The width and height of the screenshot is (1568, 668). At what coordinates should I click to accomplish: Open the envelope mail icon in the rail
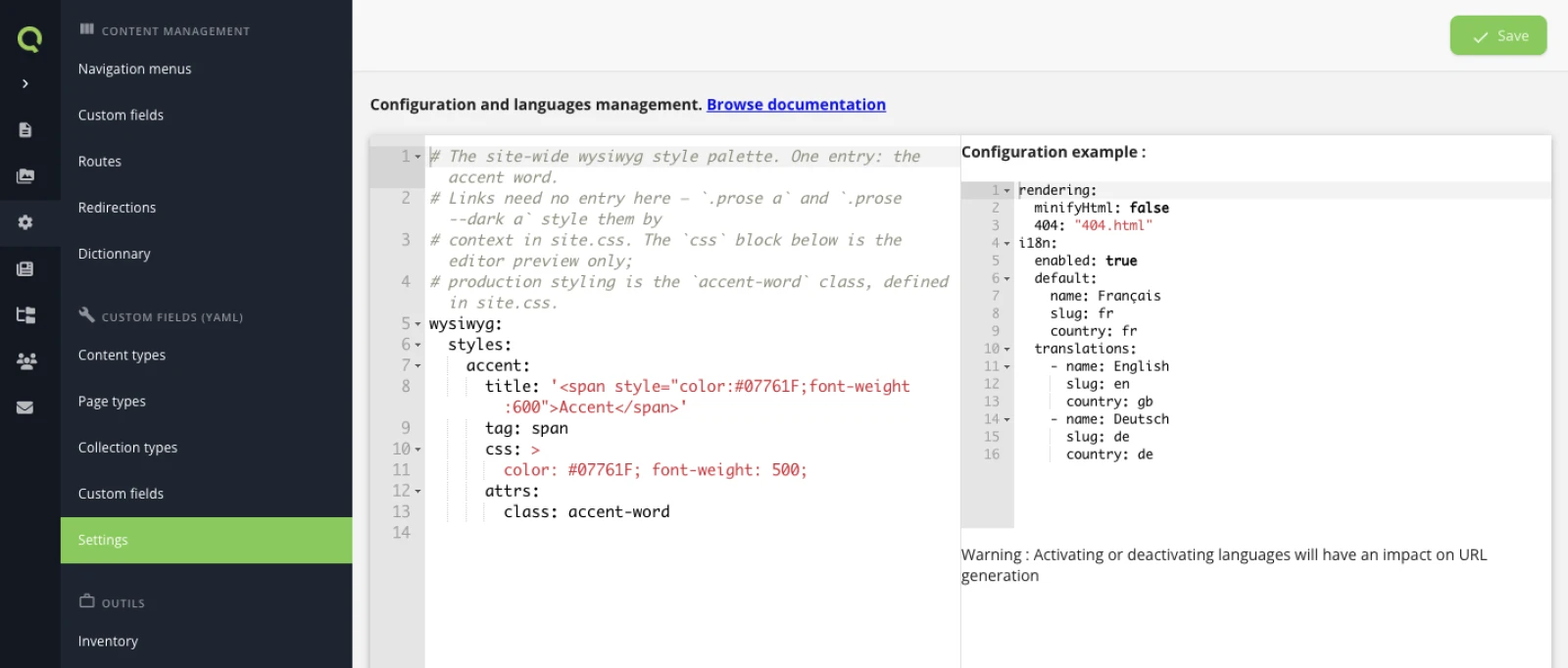[25, 407]
